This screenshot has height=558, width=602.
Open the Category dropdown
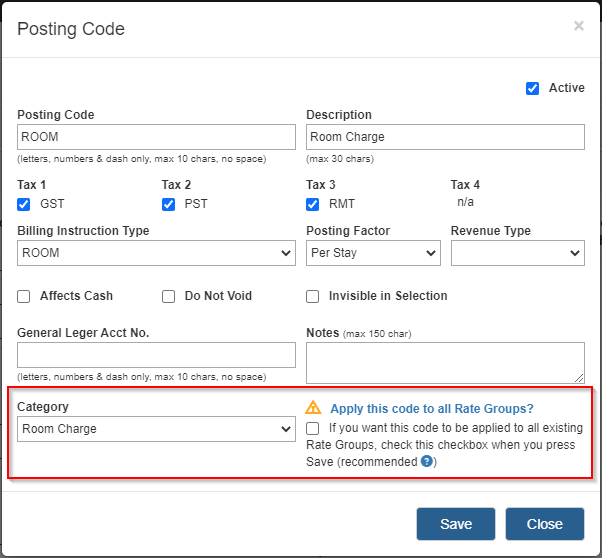(x=156, y=429)
